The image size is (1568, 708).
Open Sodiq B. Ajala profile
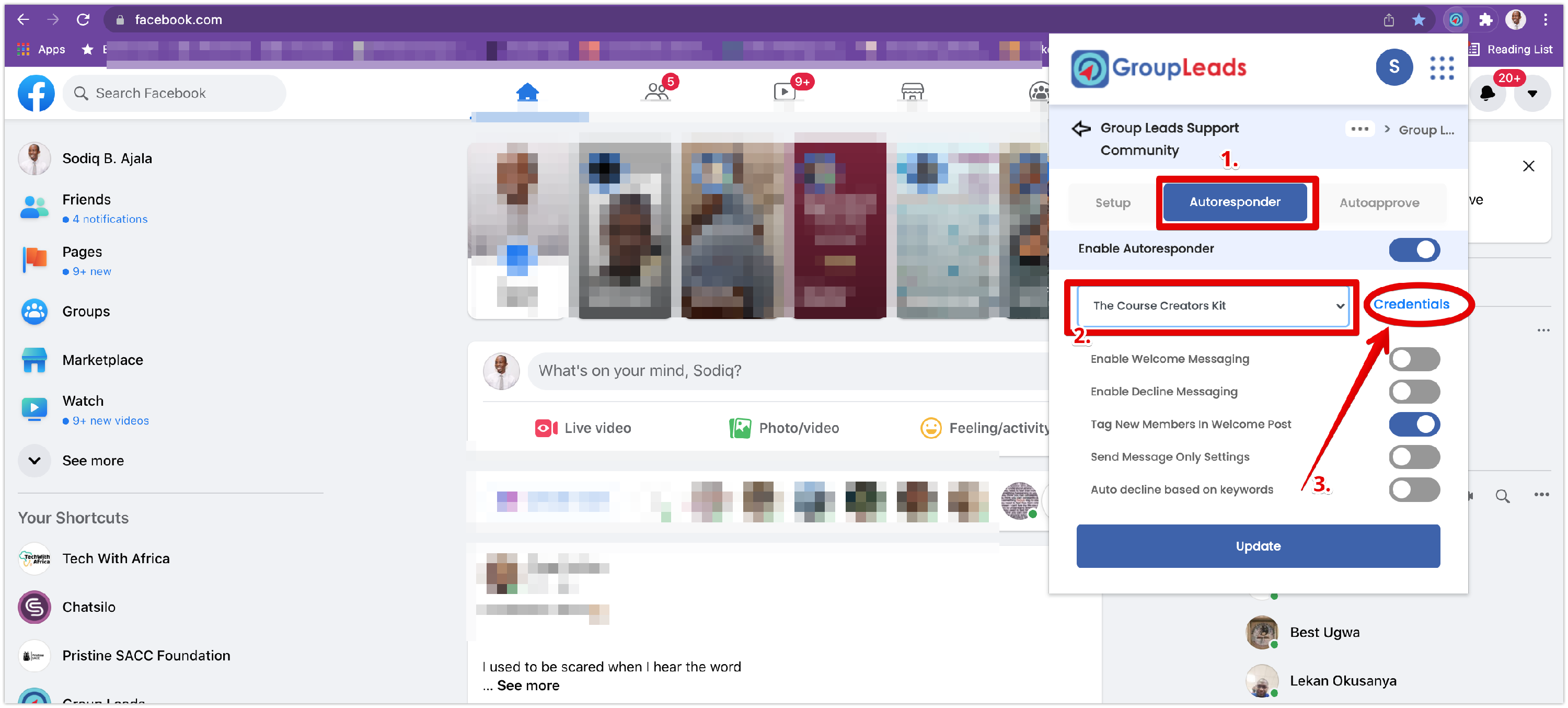click(85, 158)
